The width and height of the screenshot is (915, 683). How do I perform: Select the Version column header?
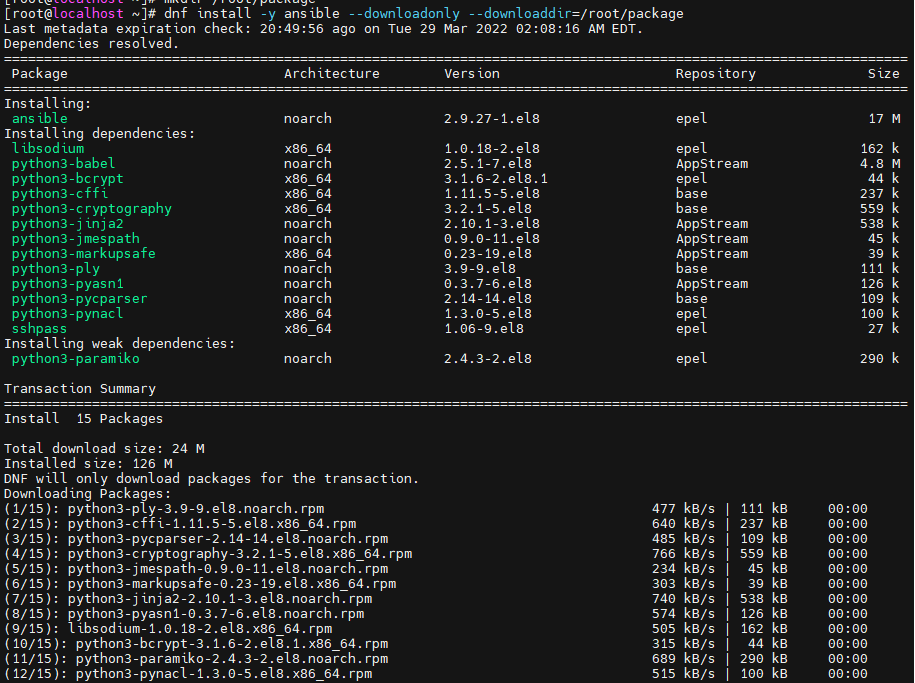click(x=471, y=73)
